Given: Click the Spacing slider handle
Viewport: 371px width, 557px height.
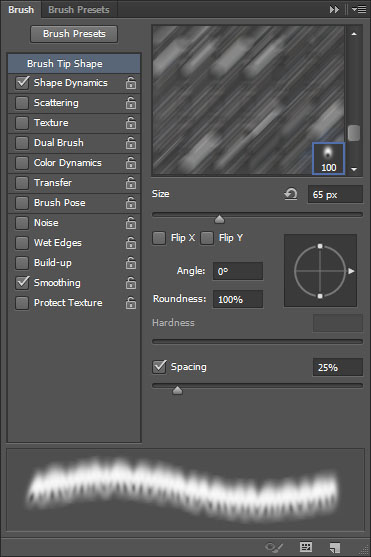Looking at the screenshot, I should 177,391.
